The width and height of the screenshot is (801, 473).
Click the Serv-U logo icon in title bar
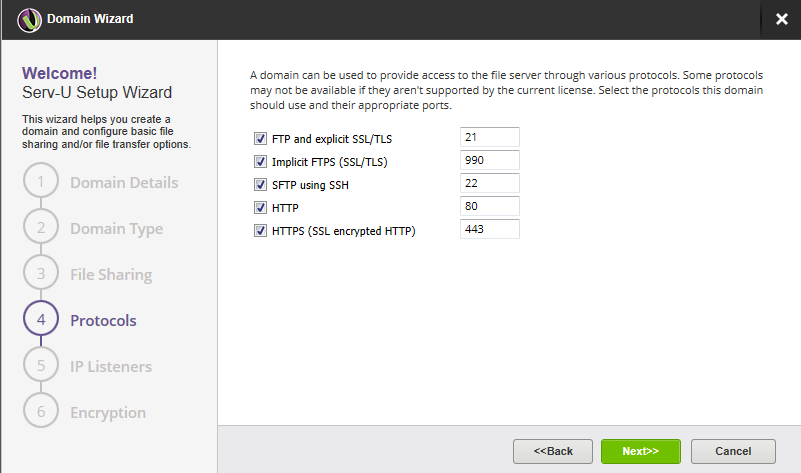click(x=29, y=19)
